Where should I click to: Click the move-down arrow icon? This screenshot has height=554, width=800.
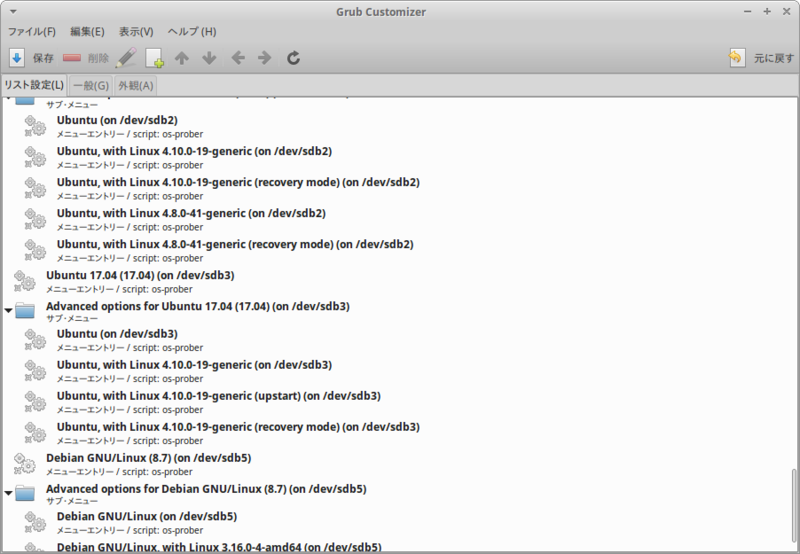tap(209, 58)
